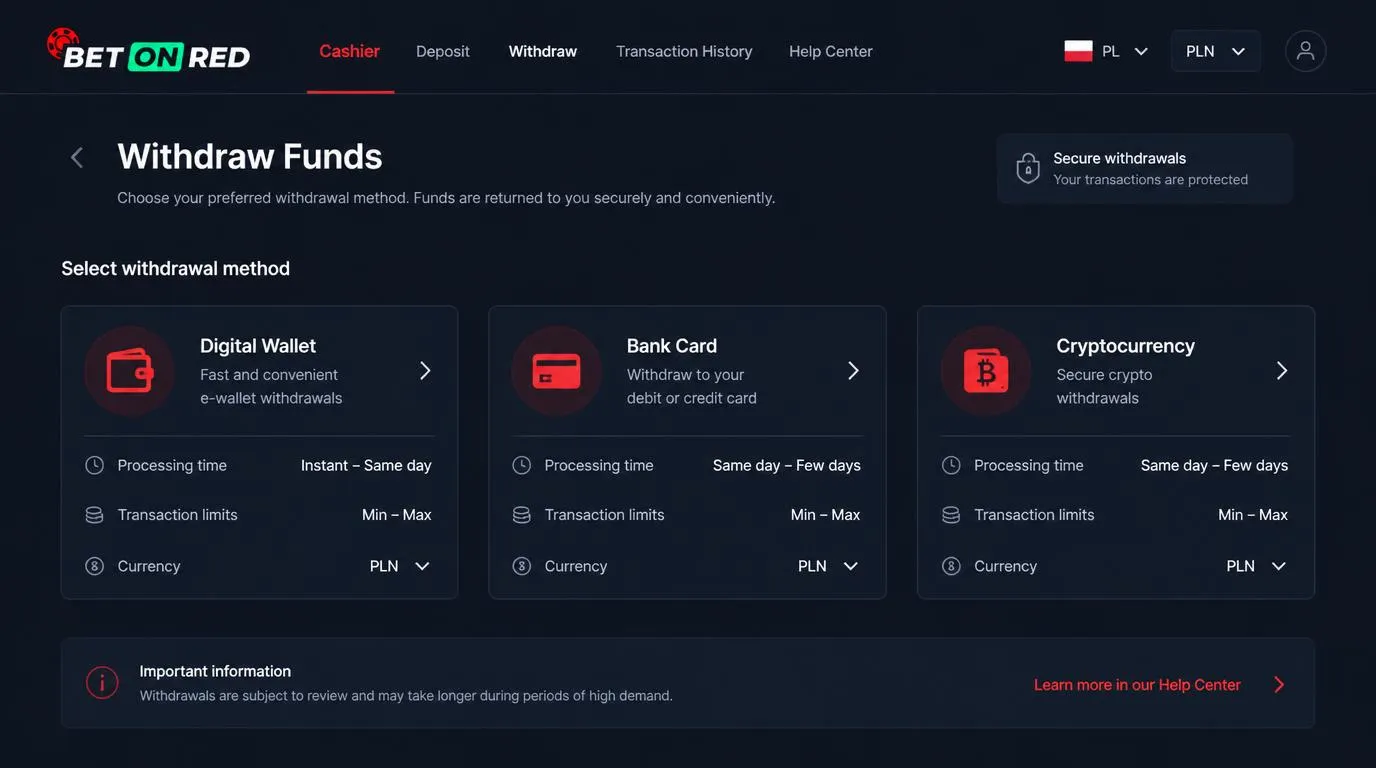
Task: Select the Withdraw tab
Action: [x=543, y=51]
